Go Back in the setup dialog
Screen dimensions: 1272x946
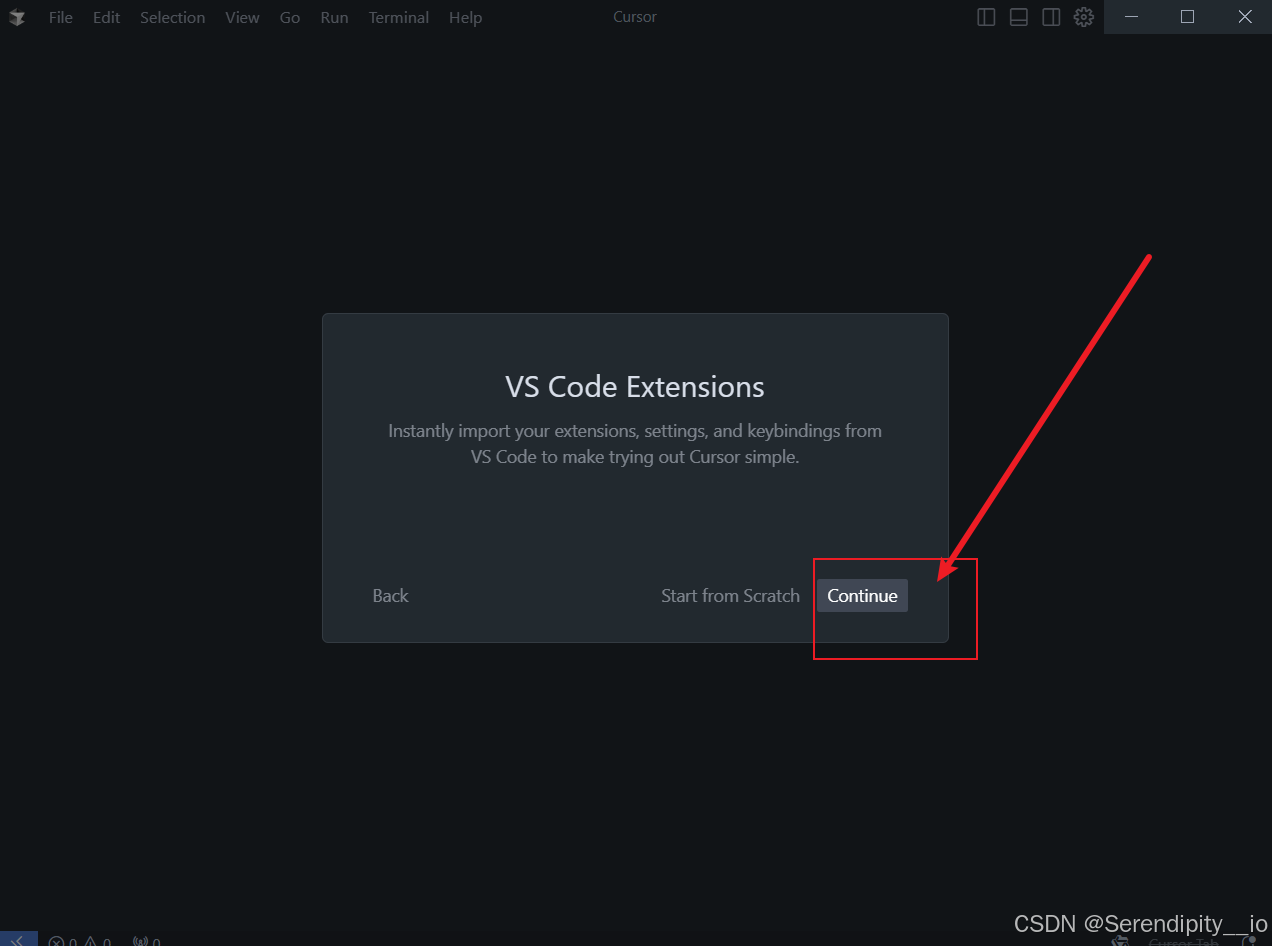coord(390,596)
